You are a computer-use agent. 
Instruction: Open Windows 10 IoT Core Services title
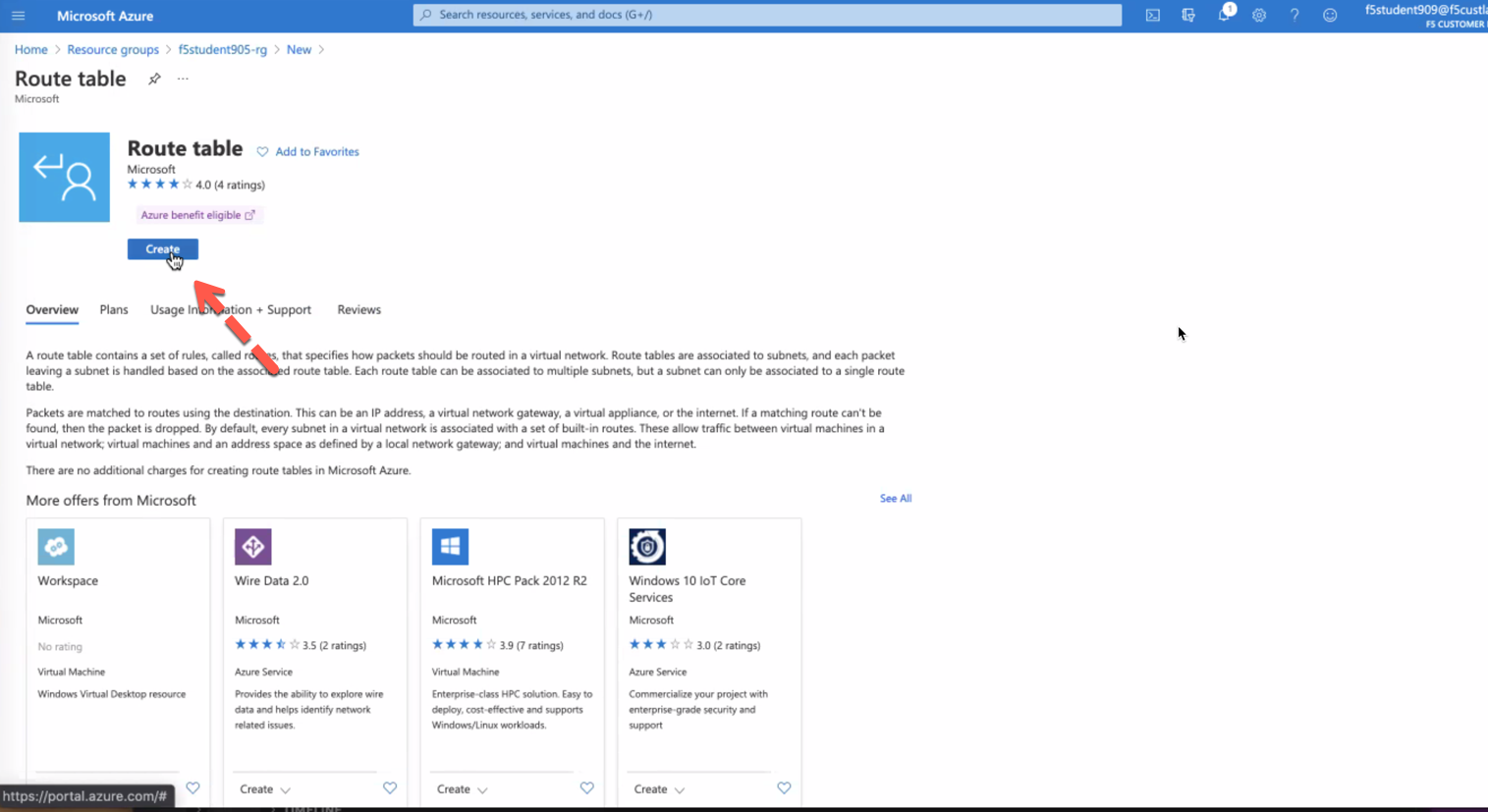click(x=688, y=589)
